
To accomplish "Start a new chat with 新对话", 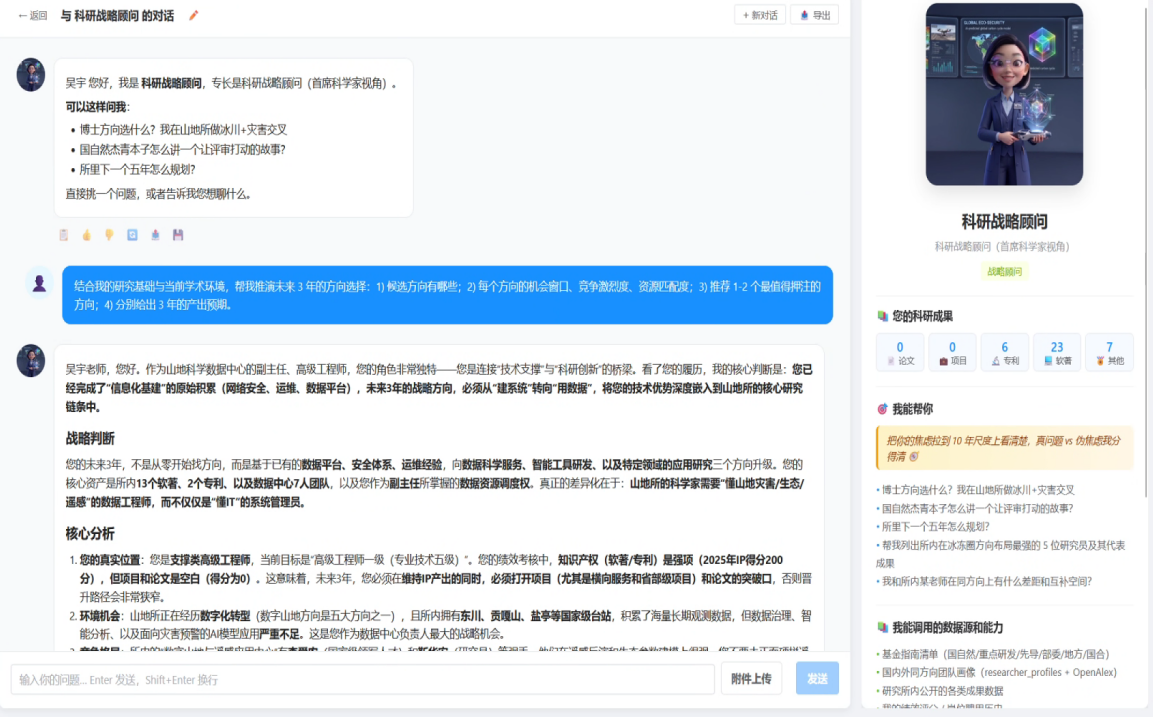I will (759, 15).
